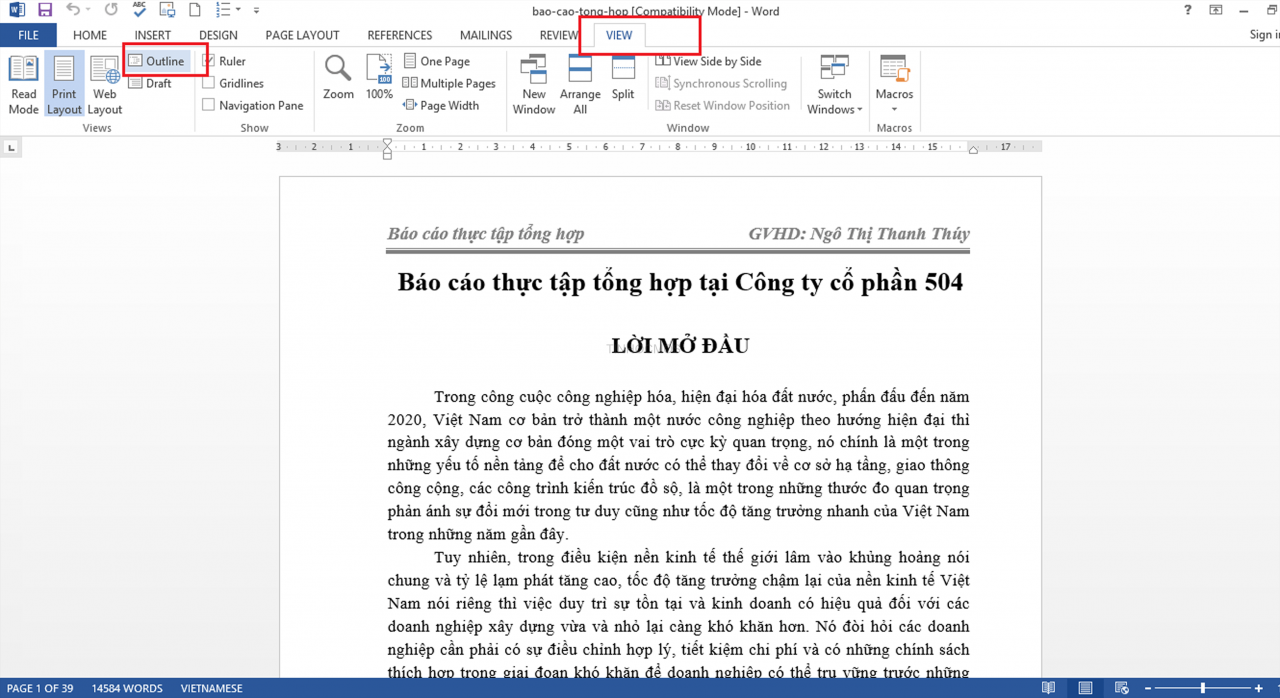Open the Zoom magnifier dialog
This screenshot has width=1280, height=698.
pyautogui.click(x=338, y=78)
